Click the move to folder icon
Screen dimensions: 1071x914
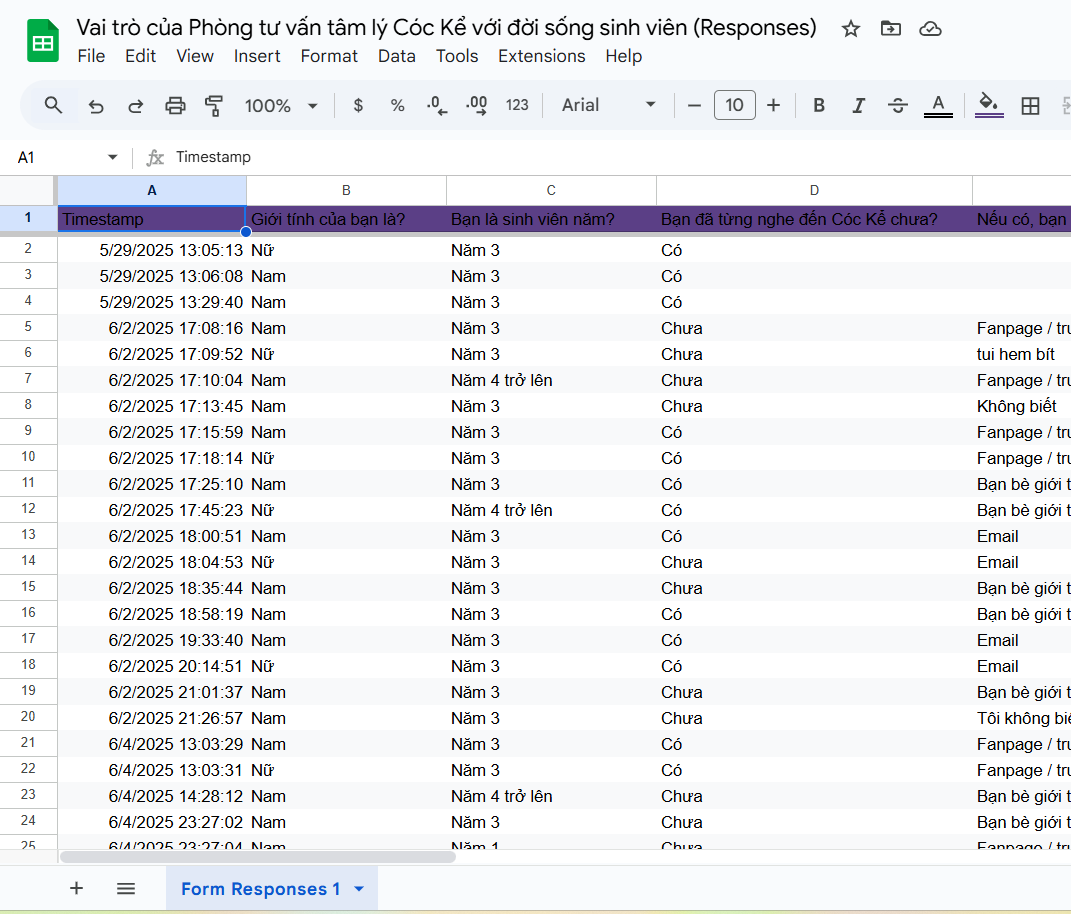(891, 29)
